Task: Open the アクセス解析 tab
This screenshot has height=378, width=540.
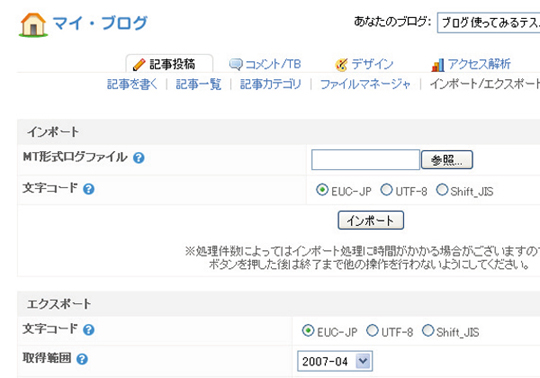Action: click(x=479, y=64)
